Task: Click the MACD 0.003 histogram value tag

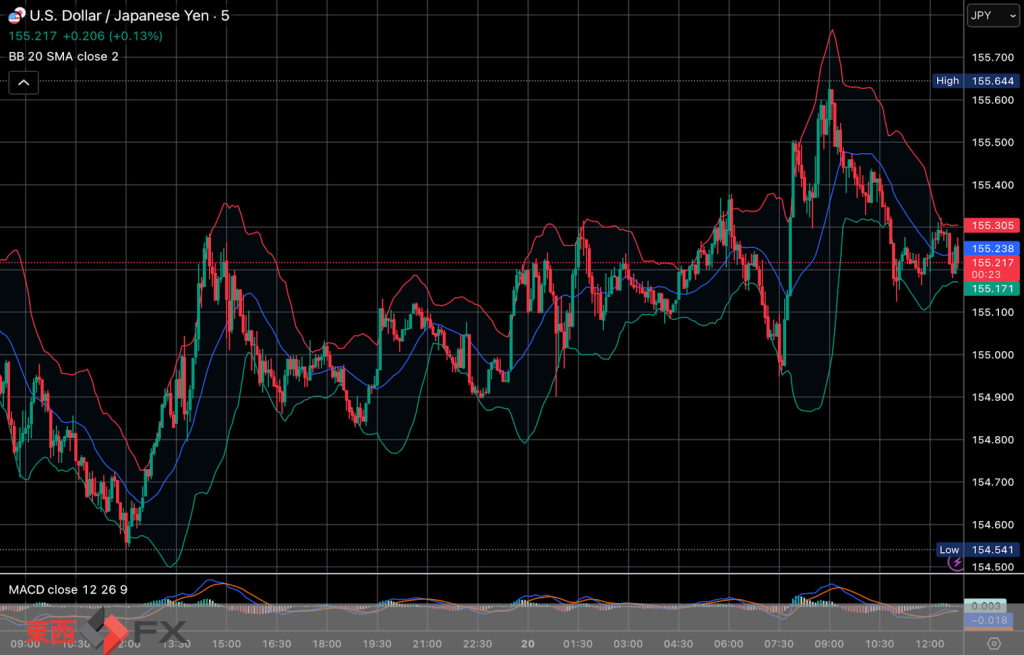Action: pyautogui.click(x=989, y=606)
